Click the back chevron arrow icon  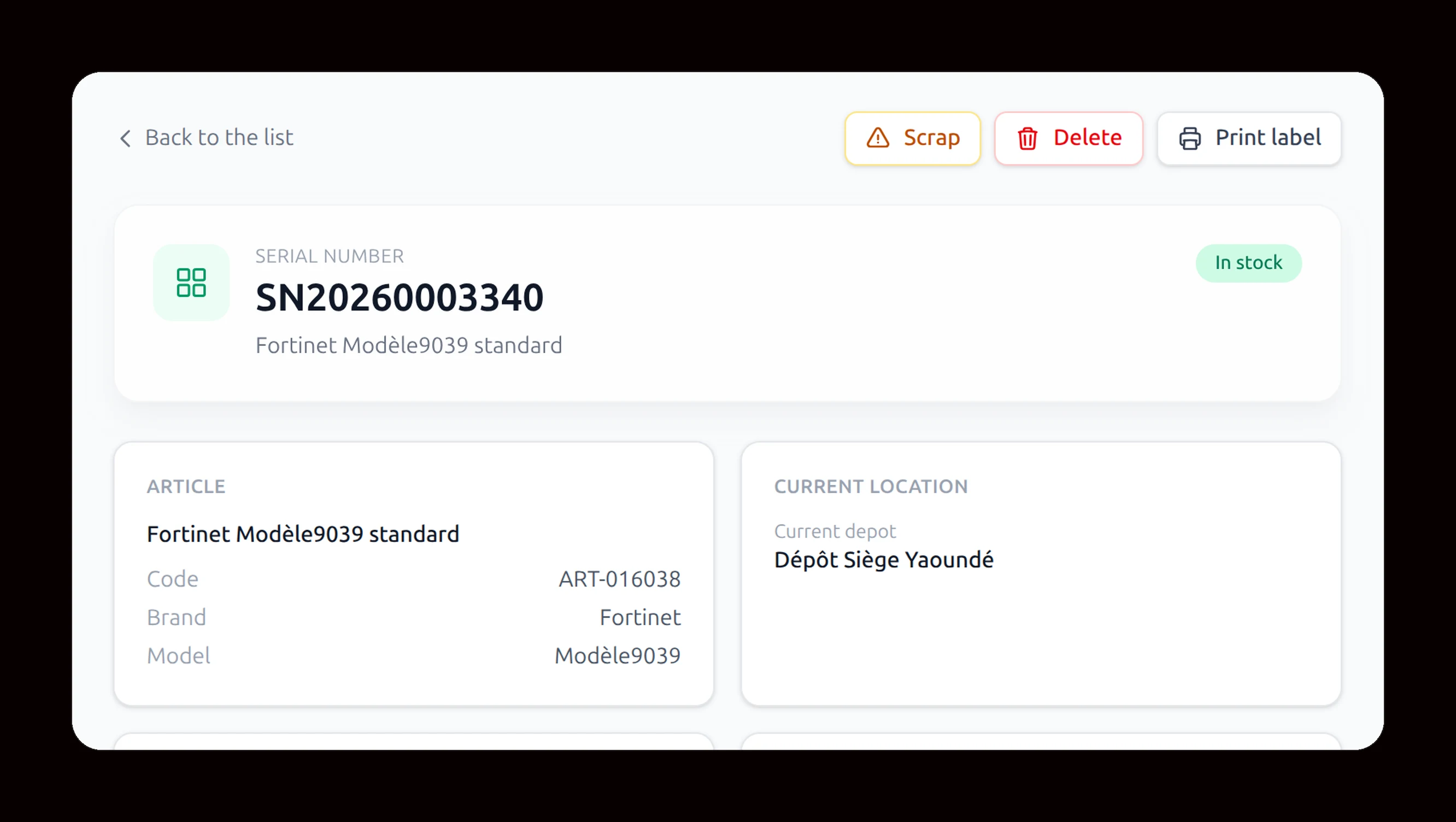tap(126, 138)
